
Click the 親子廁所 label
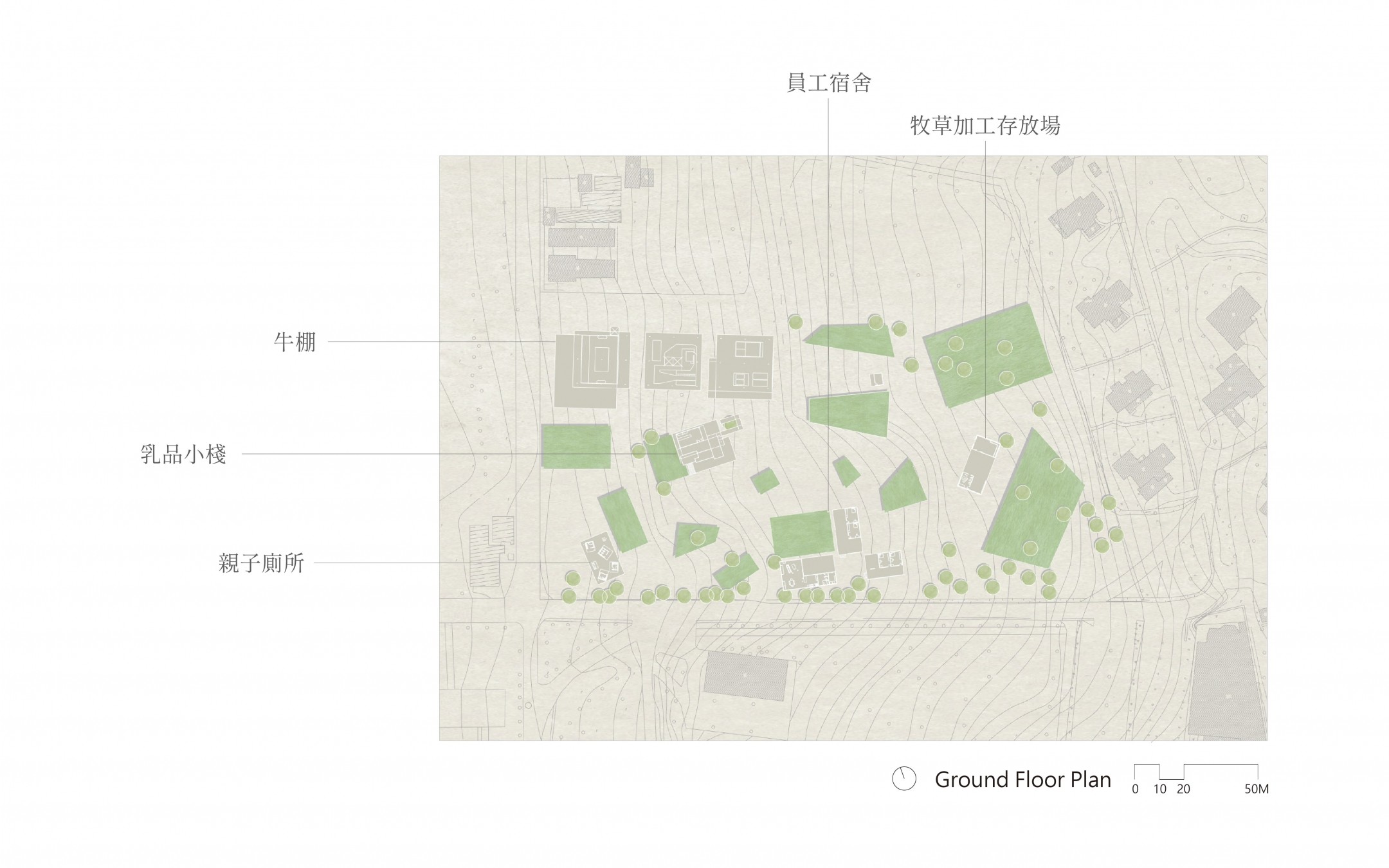(x=261, y=564)
